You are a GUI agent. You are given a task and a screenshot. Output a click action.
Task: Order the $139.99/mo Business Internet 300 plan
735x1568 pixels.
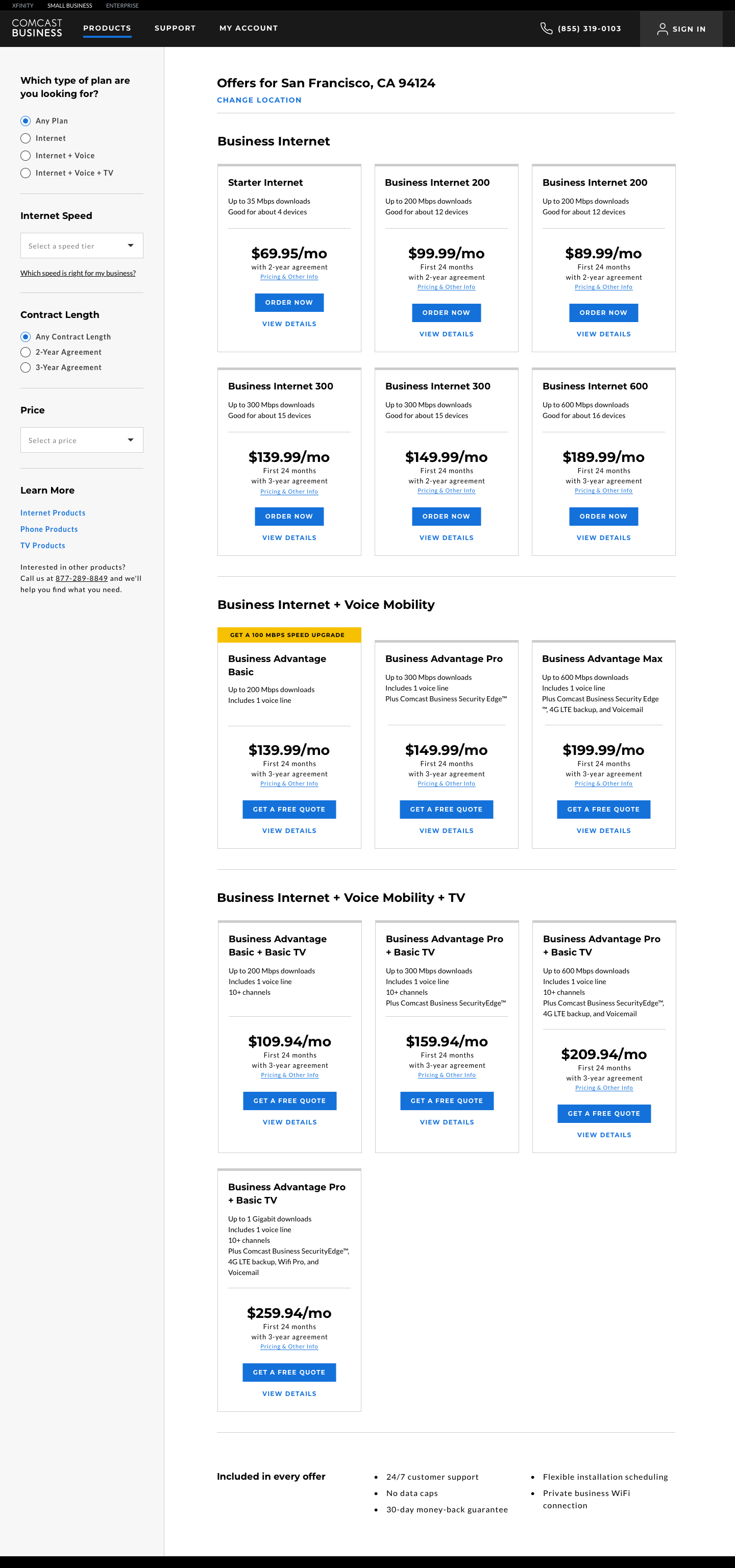pyautogui.click(x=289, y=516)
